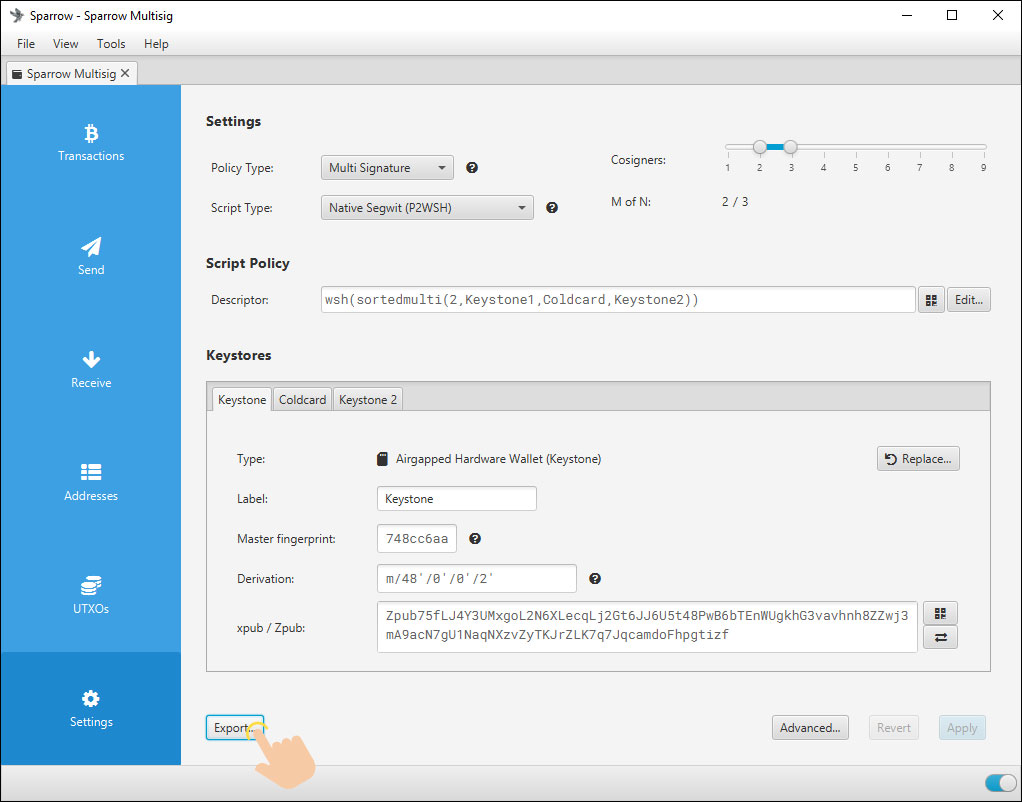Show the descriptor as a QR code
This screenshot has width=1022, height=802.
[930, 299]
